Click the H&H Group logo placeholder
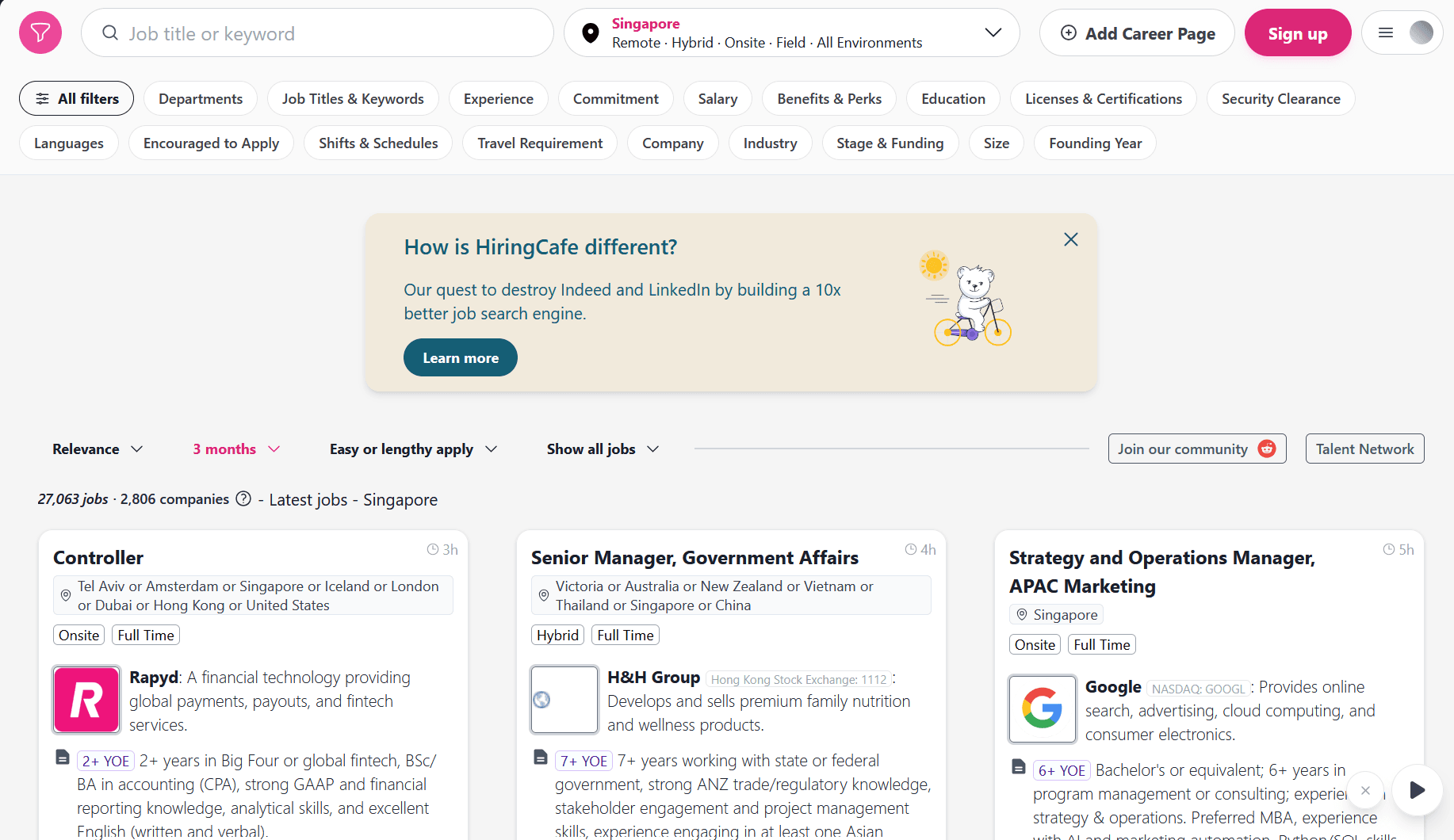This screenshot has height=840, width=1454. (564, 700)
